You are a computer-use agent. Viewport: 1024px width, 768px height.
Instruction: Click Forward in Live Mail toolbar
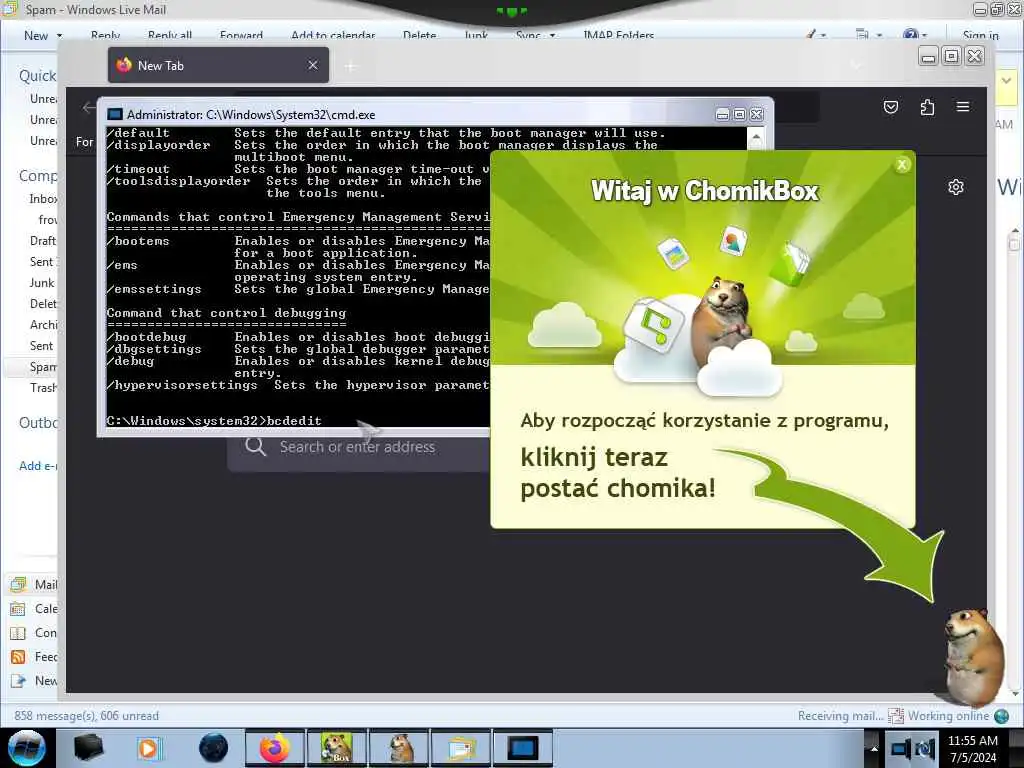(x=241, y=35)
